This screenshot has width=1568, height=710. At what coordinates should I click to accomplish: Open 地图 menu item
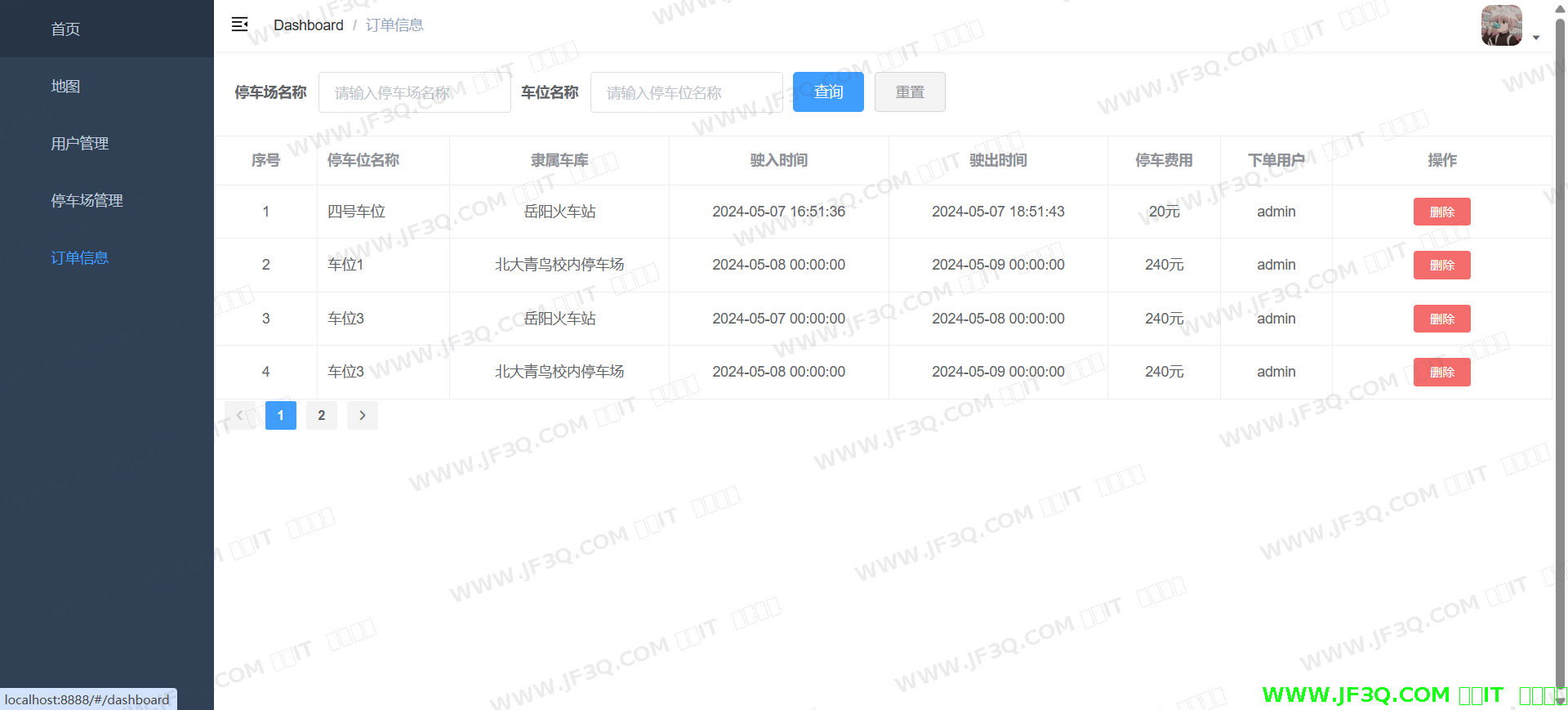[65, 87]
